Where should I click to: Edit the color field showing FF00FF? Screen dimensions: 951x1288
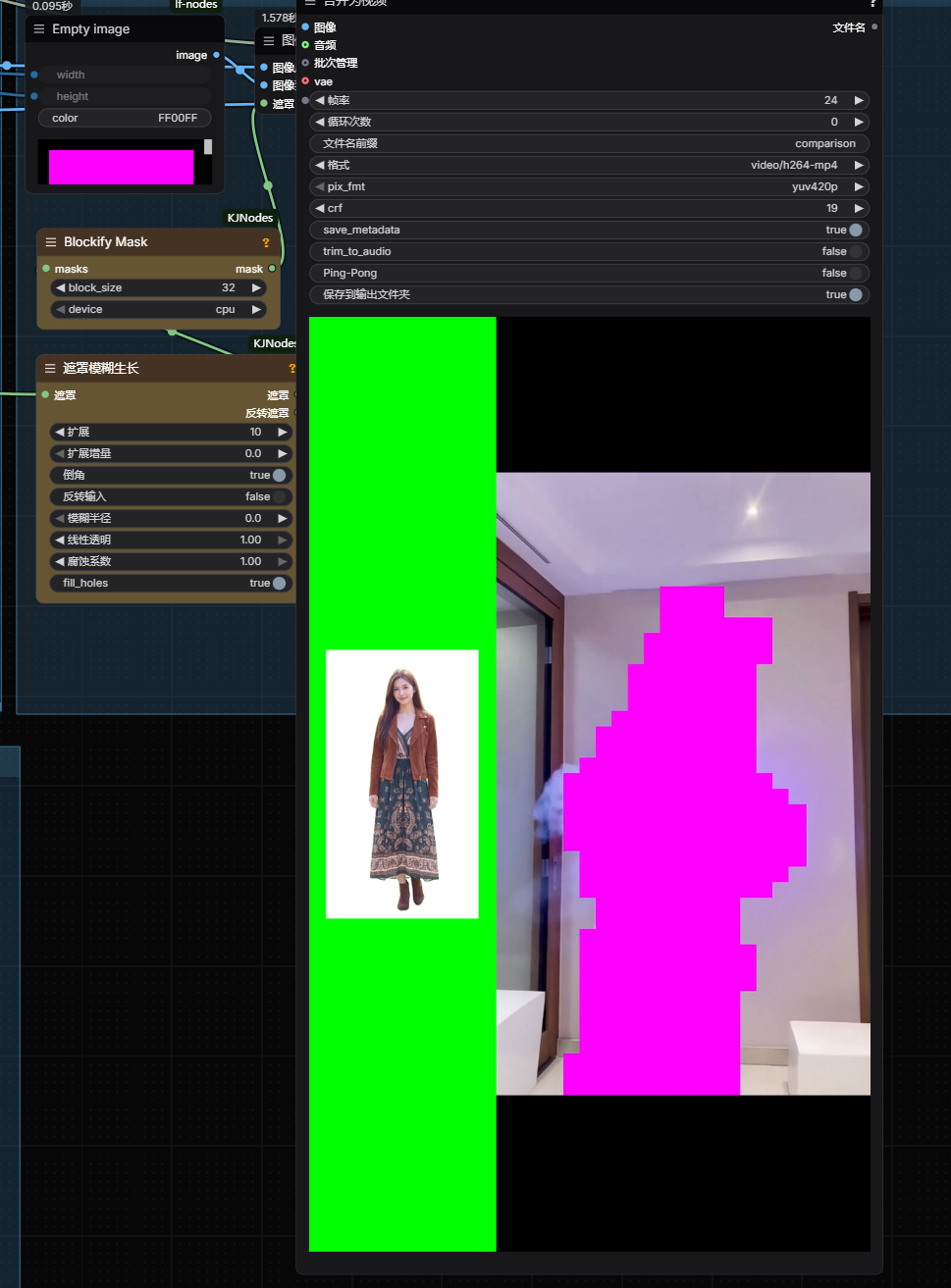point(125,118)
